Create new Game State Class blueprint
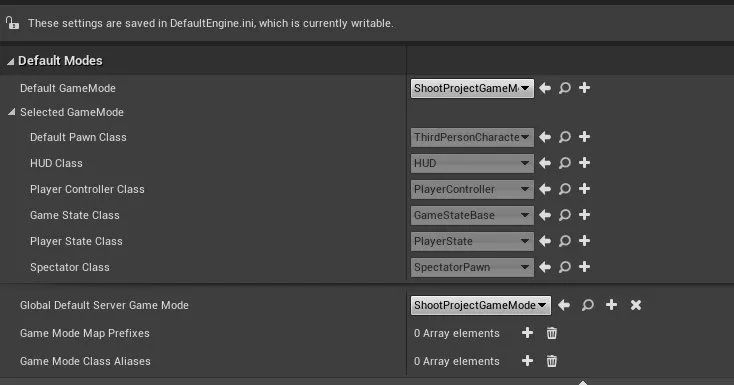734x385 pixels. [x=584, y=215]
